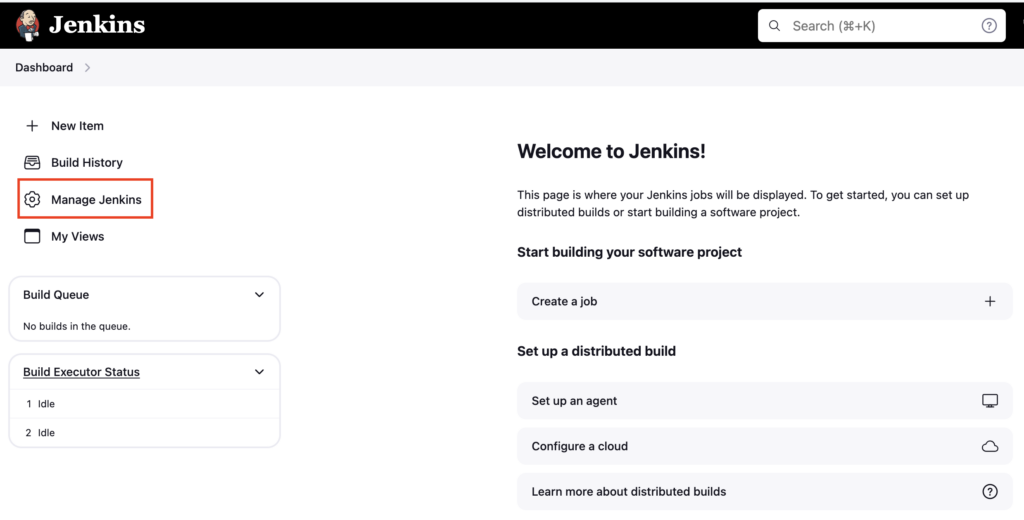Click the Build Queue heading
This screenshot has height=520, width=1024.
[x=56, y=295]
